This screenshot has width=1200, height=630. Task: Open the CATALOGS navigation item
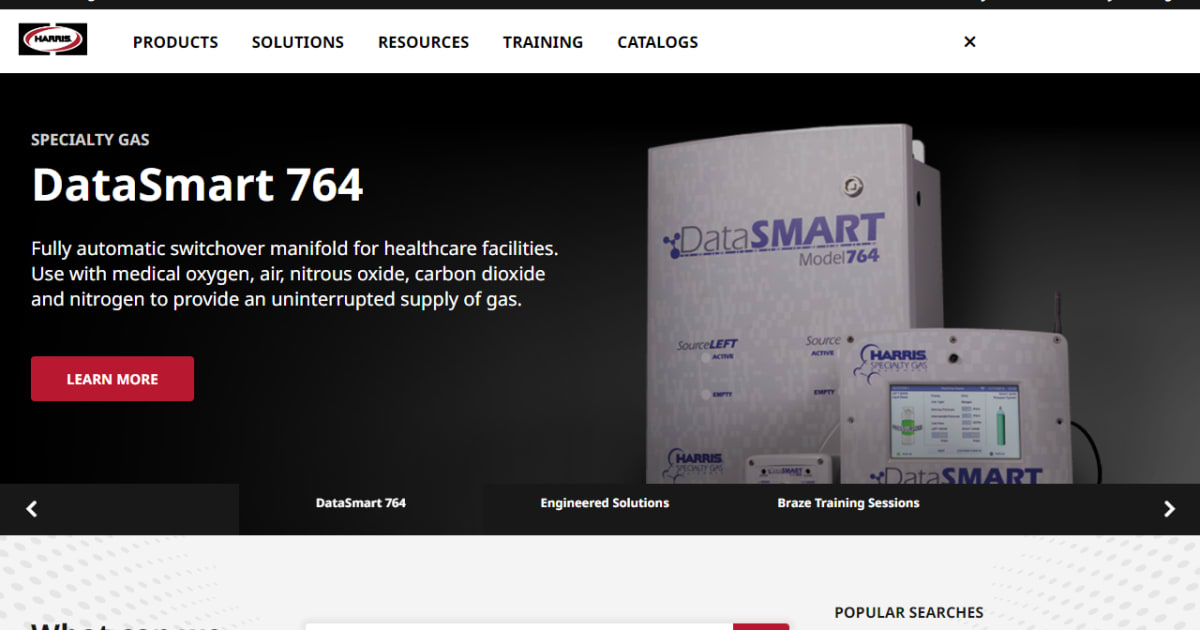[x=658, y=42]
